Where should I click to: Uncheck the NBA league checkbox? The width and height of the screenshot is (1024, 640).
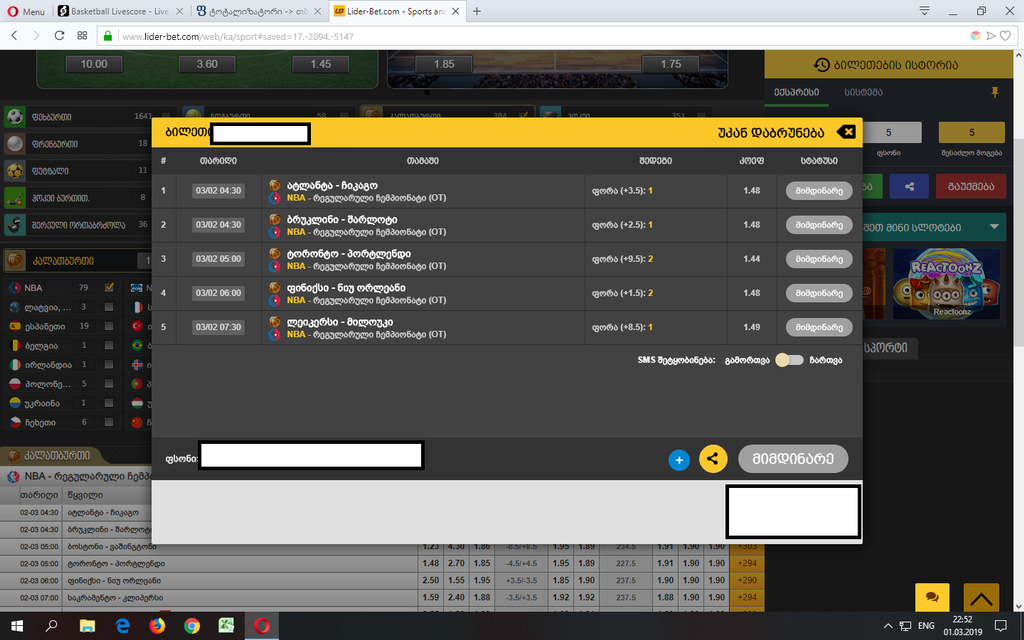[x=109, y=287]
